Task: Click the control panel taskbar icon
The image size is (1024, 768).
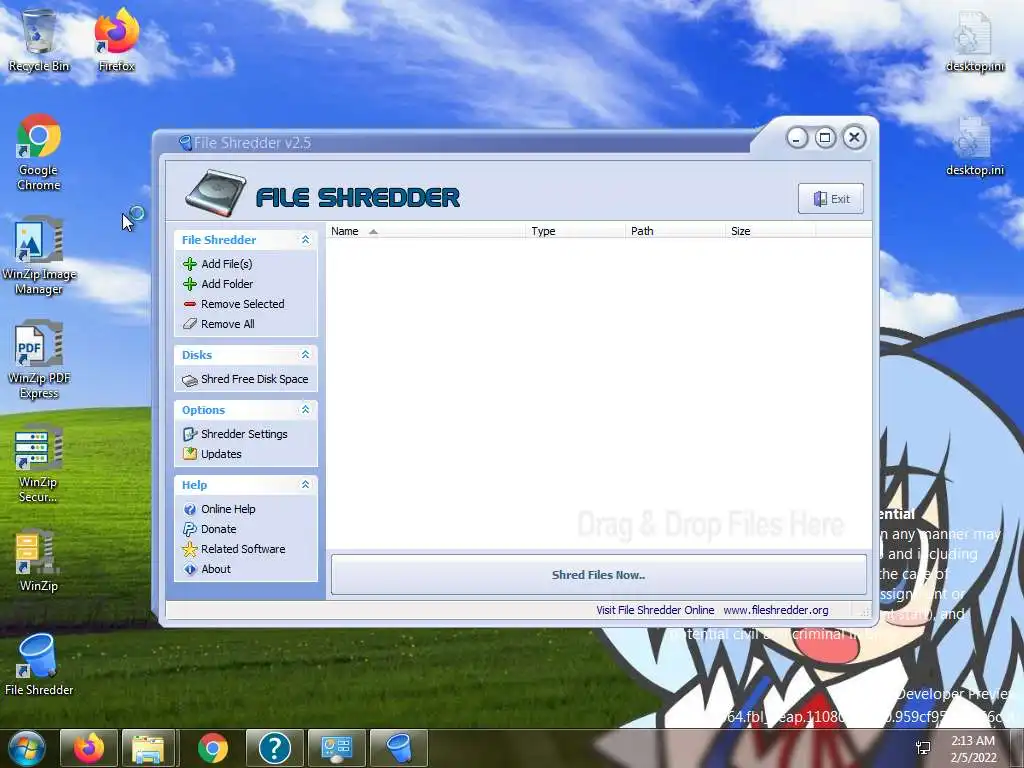Action: click(x=336, y=748)
